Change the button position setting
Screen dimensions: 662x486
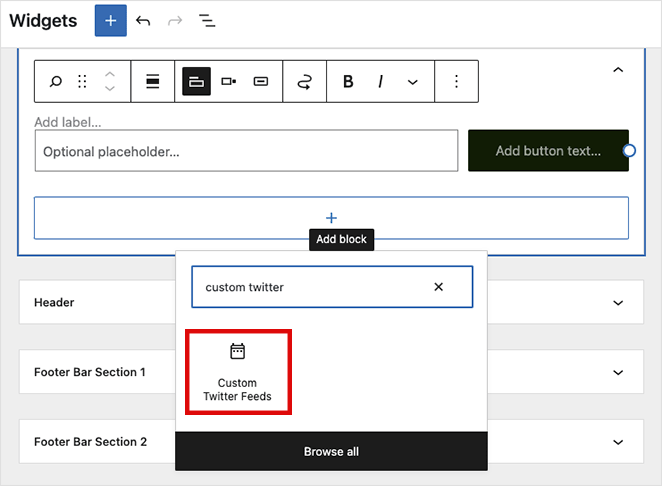click(228, 81)
